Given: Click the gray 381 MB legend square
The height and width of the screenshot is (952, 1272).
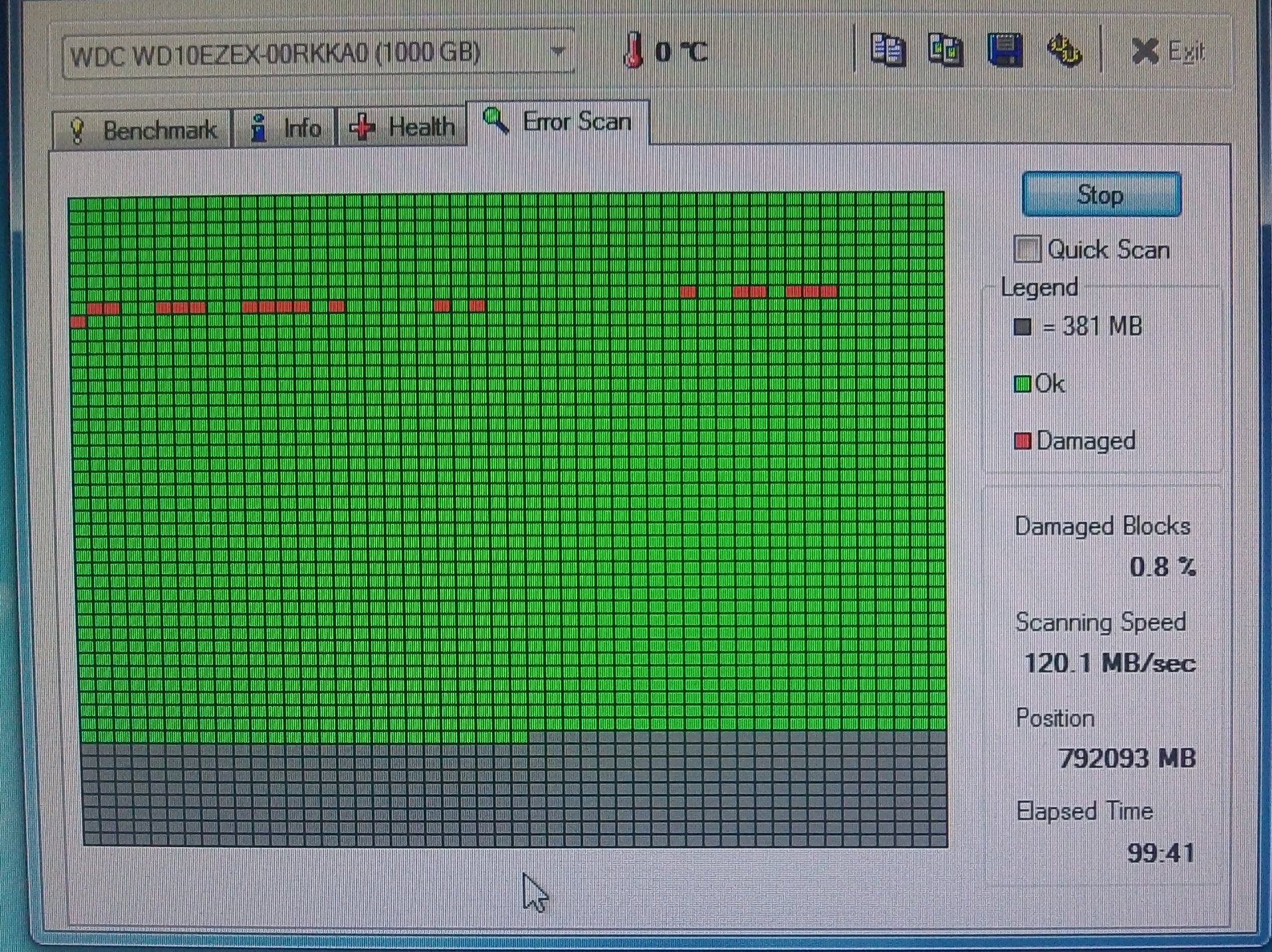Looking at the screenshot, I should pos(1022,327).
